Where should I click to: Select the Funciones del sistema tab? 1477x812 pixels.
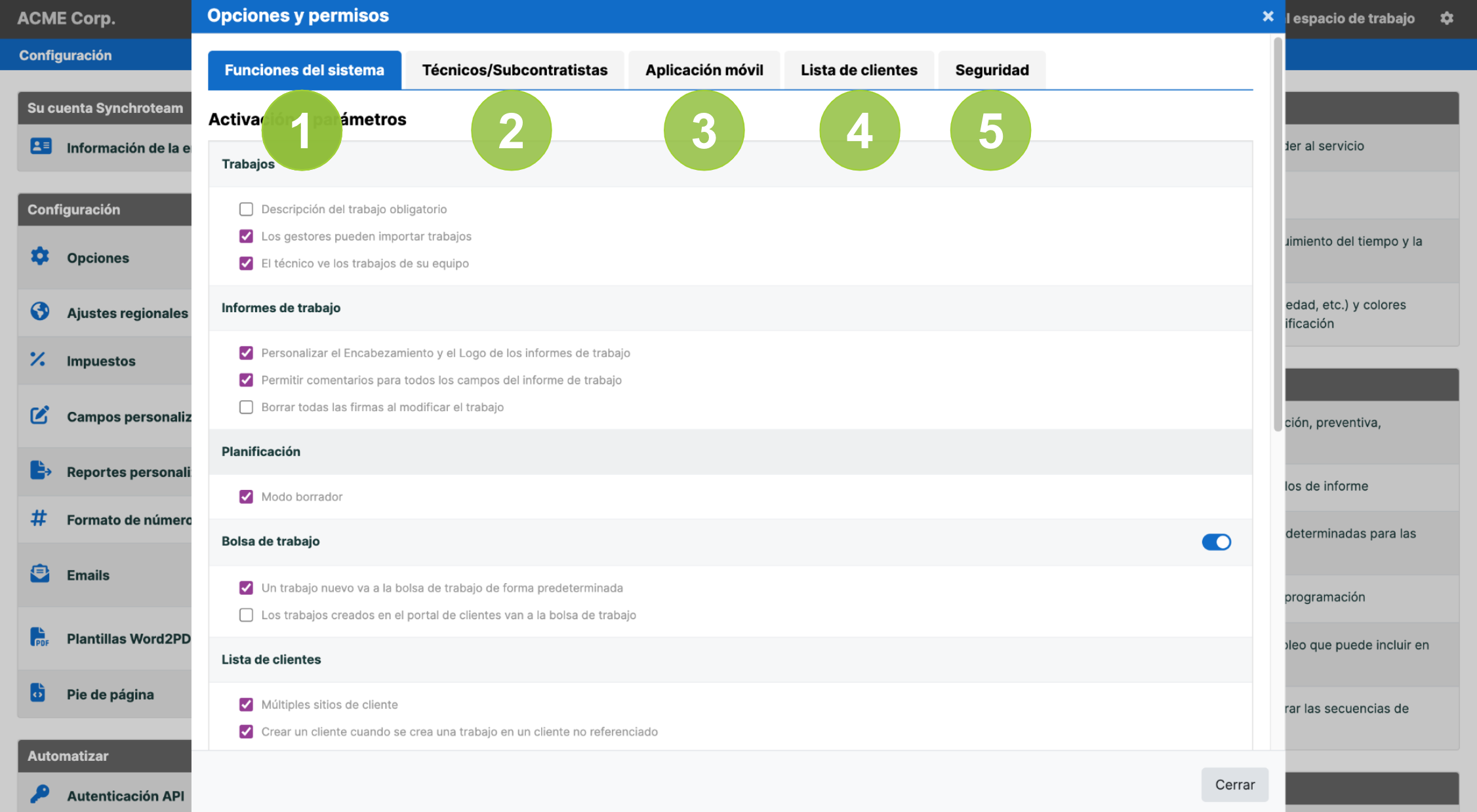tap(304, 70)
